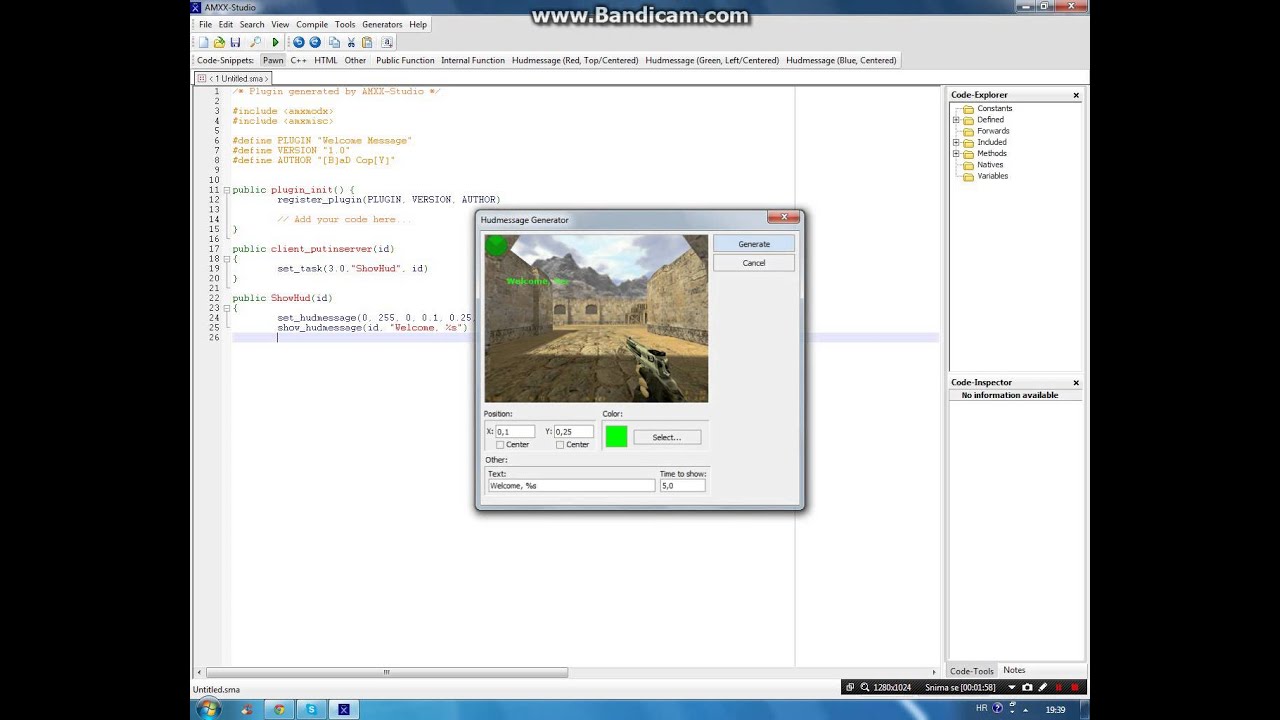Click the Y position input field
1280x720 pixels.
(574, 432)
